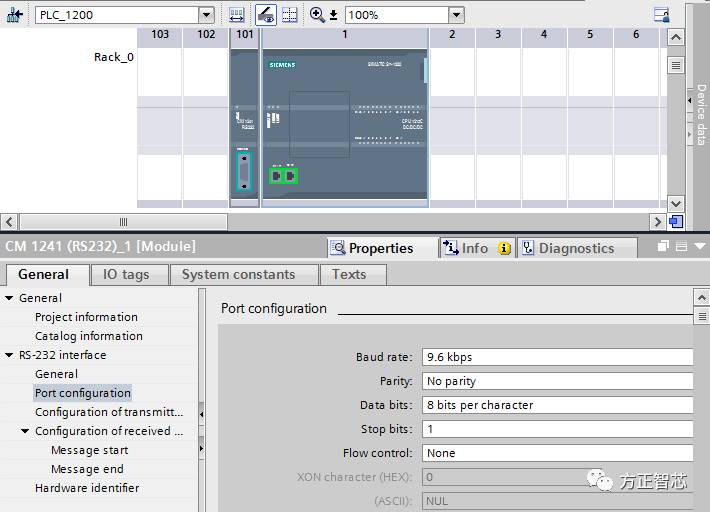Screen dimensions: 710x512
Task: Select Hardware identifier in the tree
Action: (87, 488)
